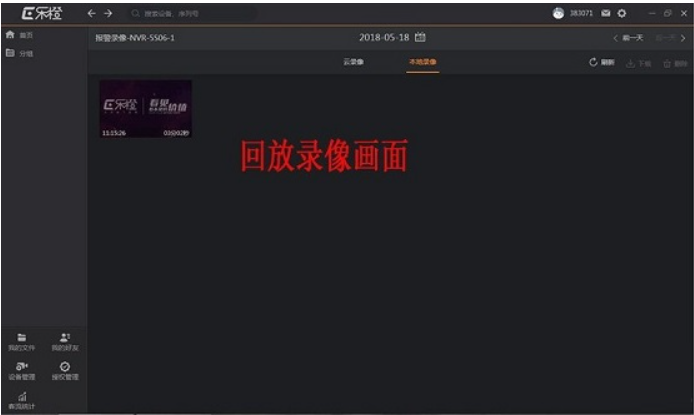
Task: Select 首页 (Home) in left sidebar
Action: click(x=20, y=35)
